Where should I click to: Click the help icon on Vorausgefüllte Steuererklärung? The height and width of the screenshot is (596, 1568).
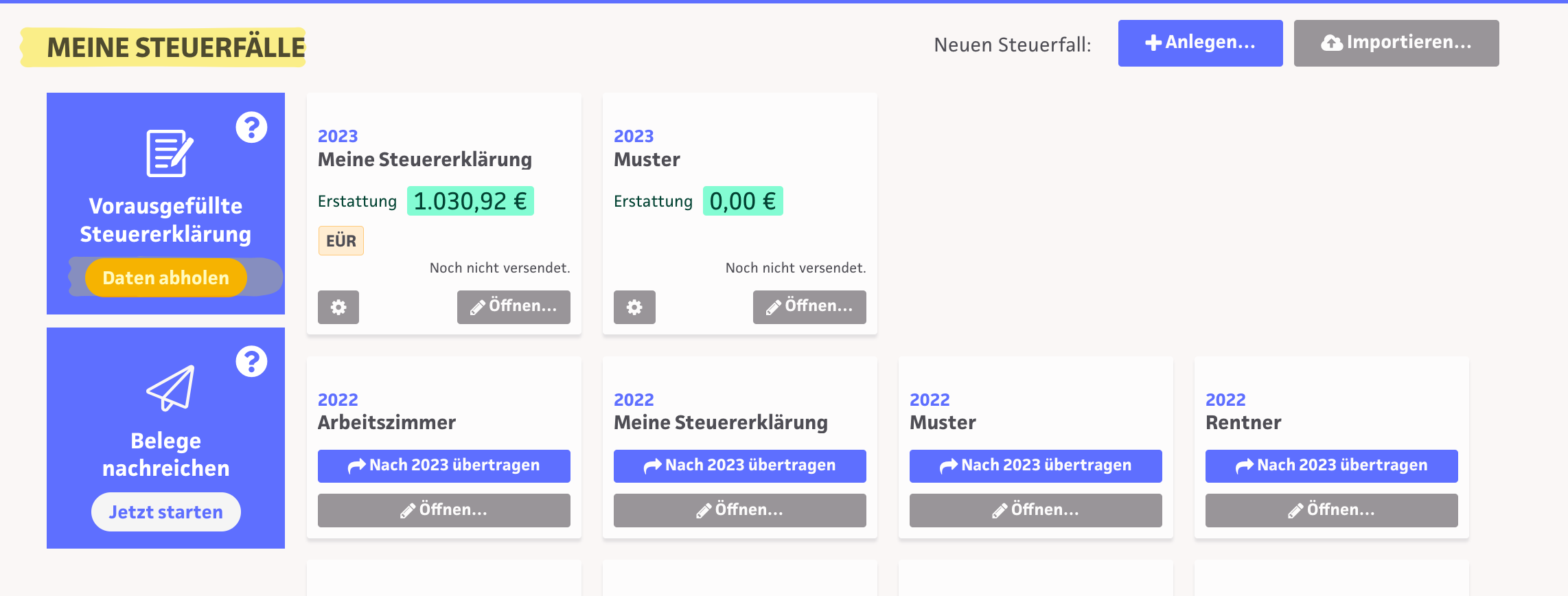pos(251,127)
